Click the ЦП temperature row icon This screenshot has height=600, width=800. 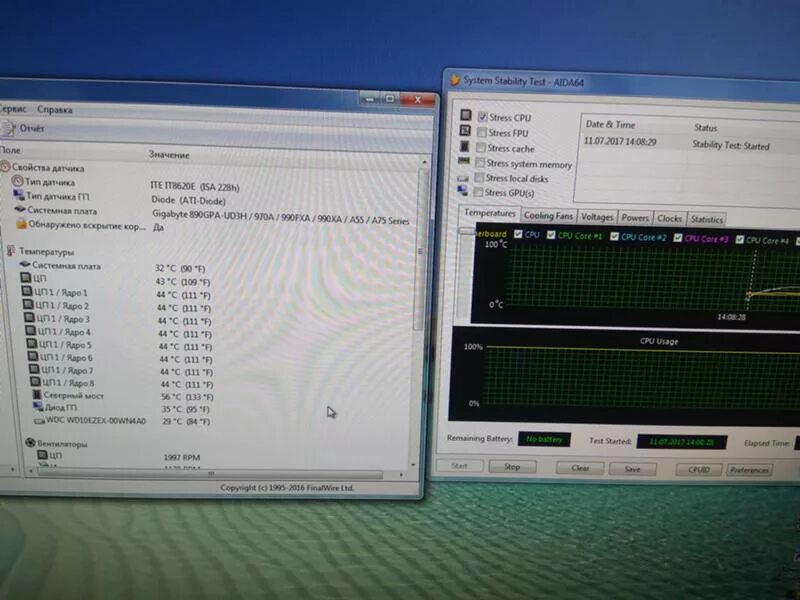pos(26,278)
